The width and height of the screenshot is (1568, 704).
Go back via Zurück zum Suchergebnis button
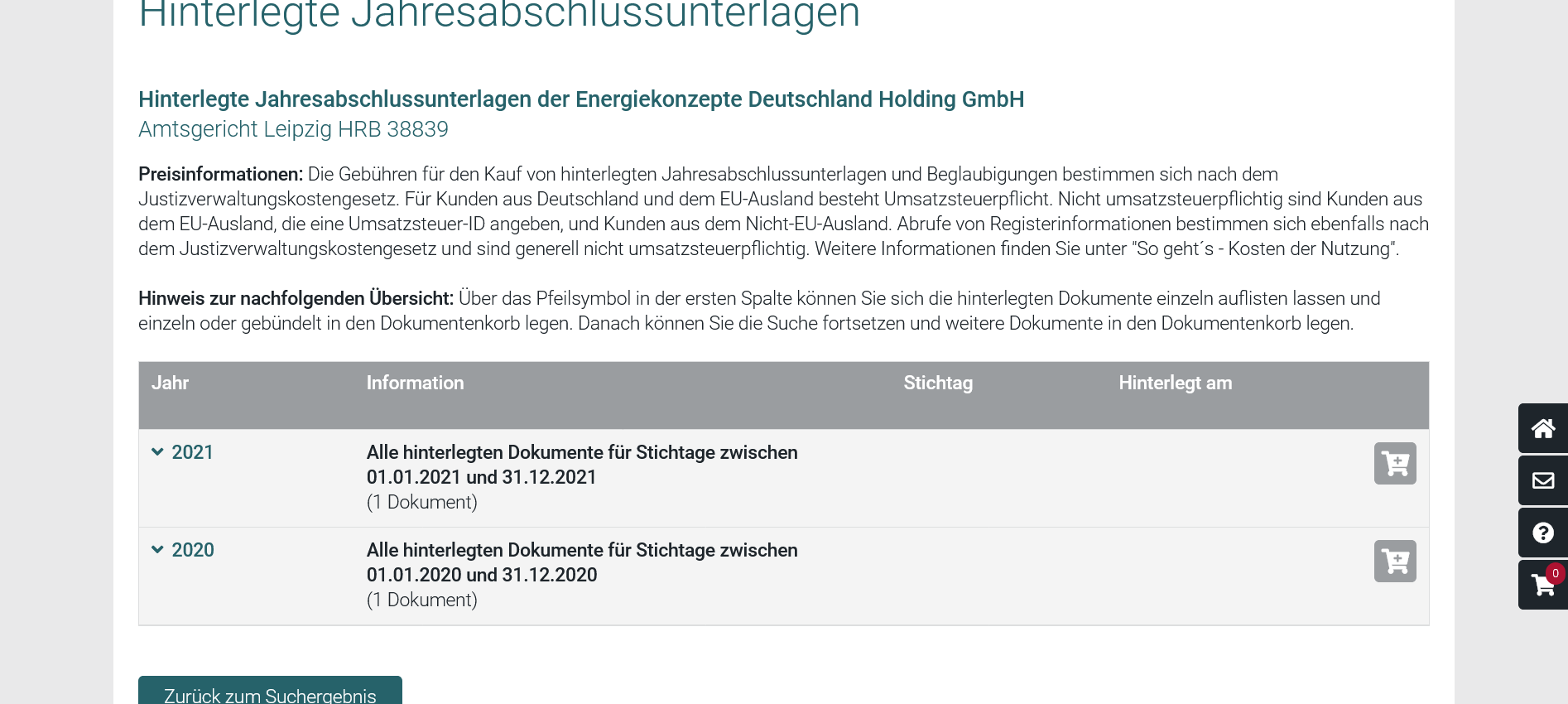click(270, 694)
